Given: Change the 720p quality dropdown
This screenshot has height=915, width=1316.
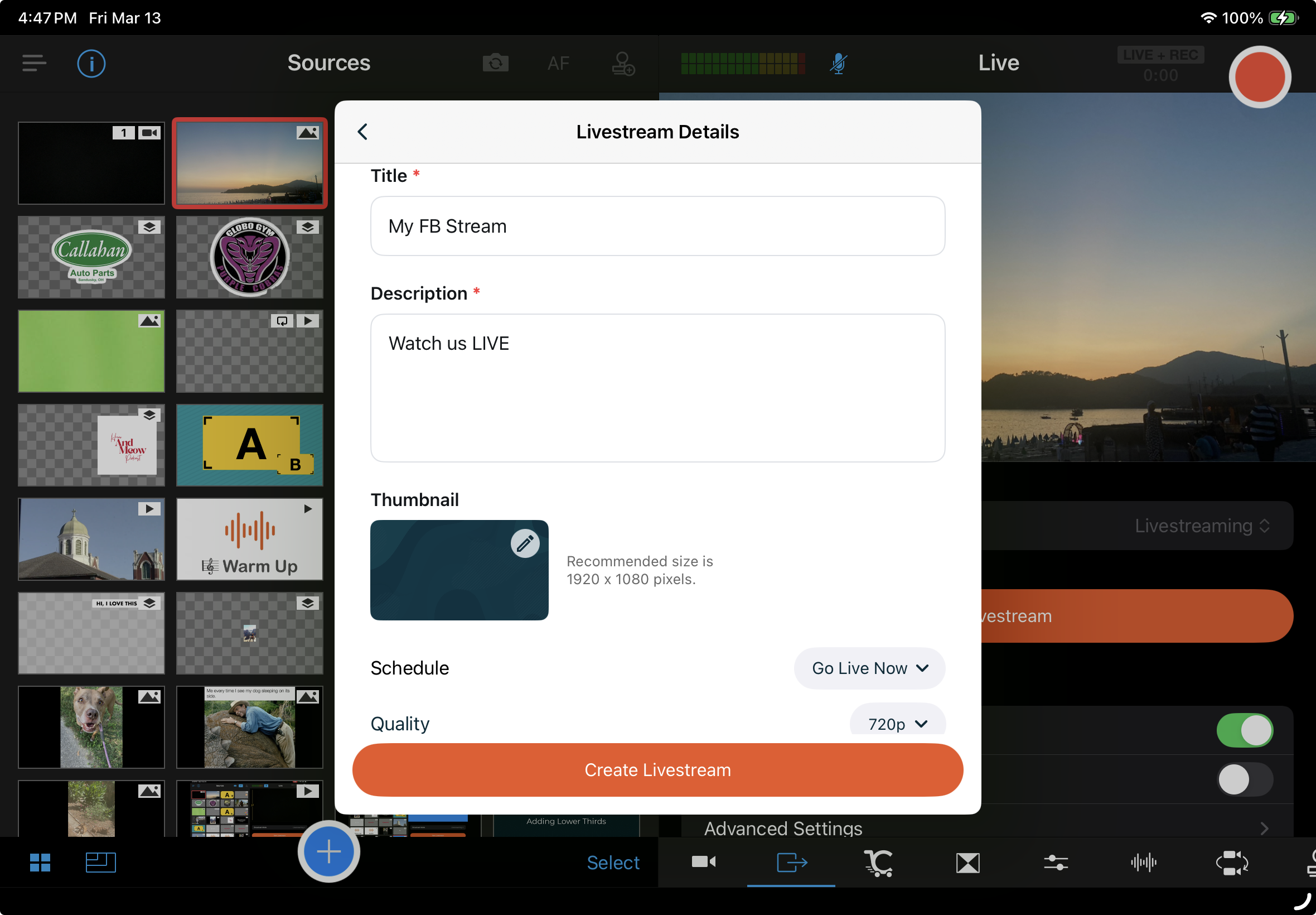Looking at the screenshot, I should (897, 724).
